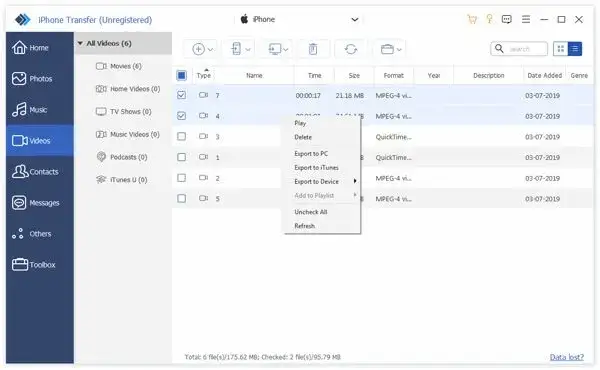The width and height of the screenshot is (600, 370).
Task: Open the Music section
Action: click(39, 110)
